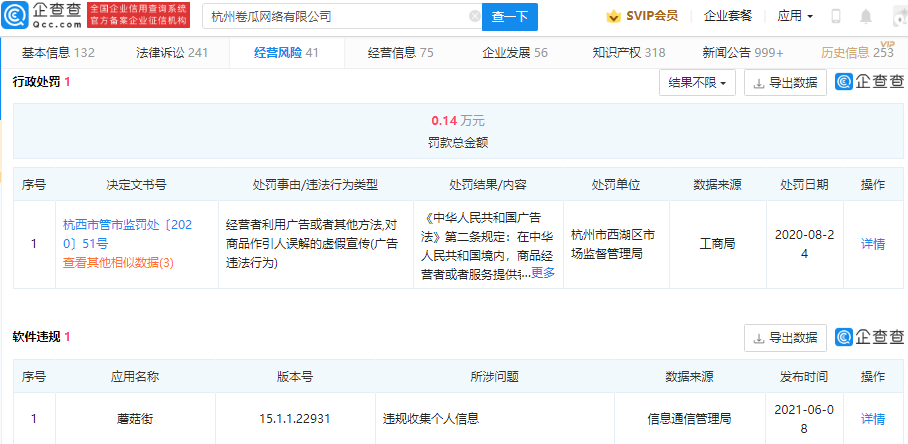908x444 pixels.
Task: Expand penalty content with 更多 link
Action: pos(543,273)
